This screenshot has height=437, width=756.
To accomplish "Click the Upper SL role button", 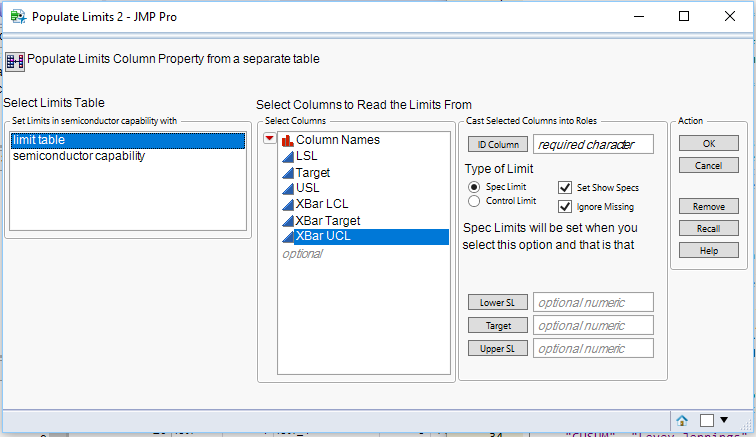I will click(x=498, y=348).
